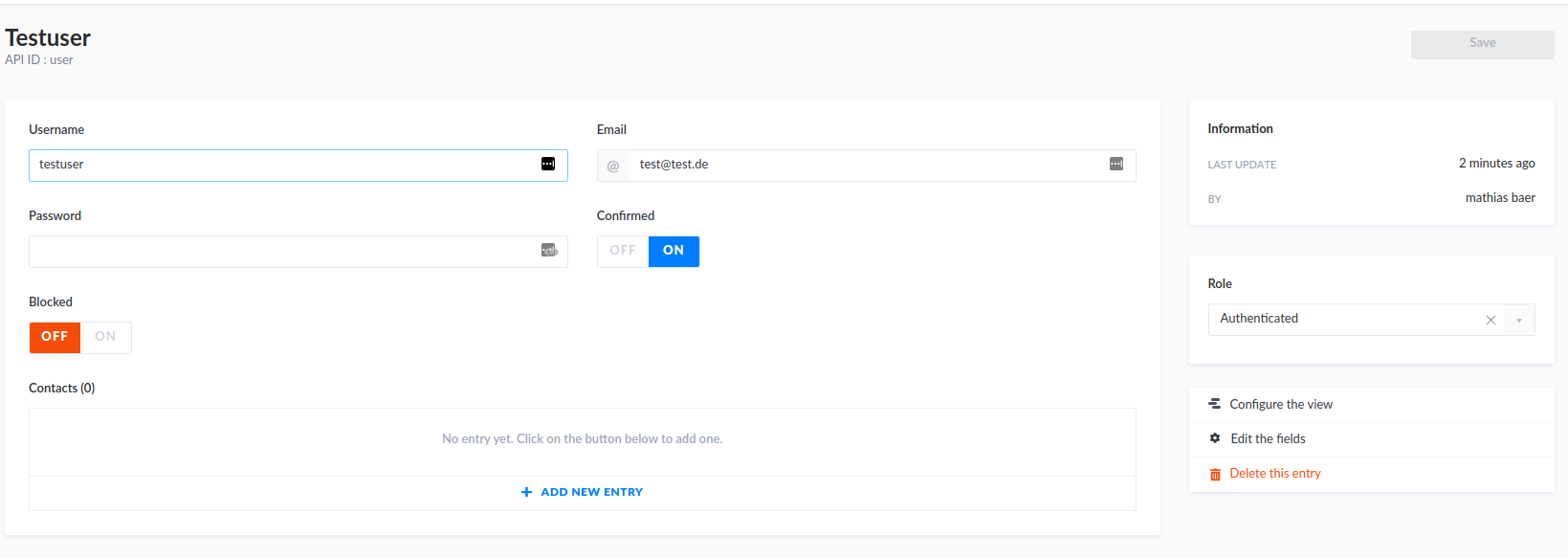Switch the Blocked toggle to ON
The width and height of the screenshot is (1568, 558).
coord(105,337)
